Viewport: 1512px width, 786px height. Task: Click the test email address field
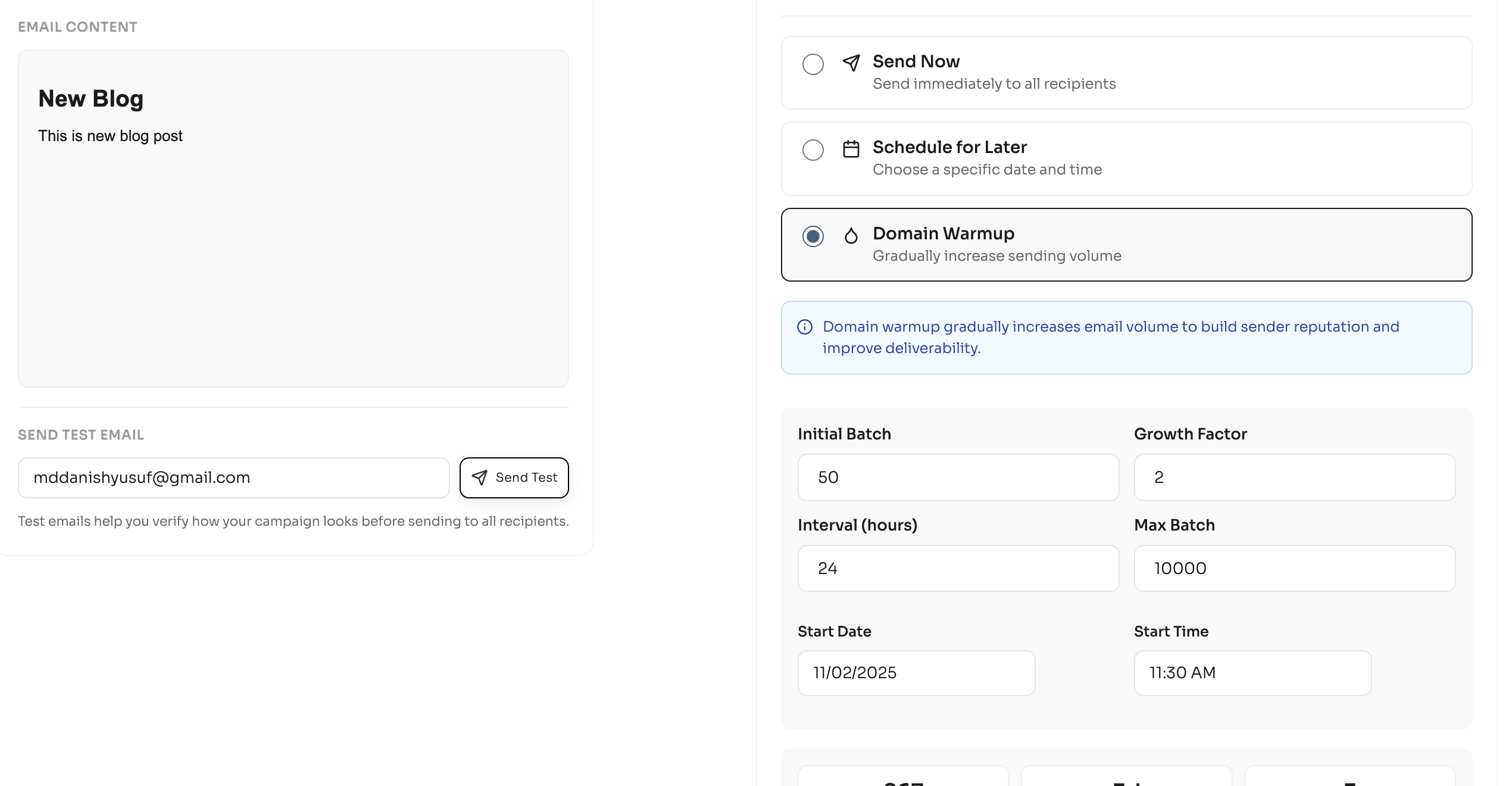click(233, 478)
